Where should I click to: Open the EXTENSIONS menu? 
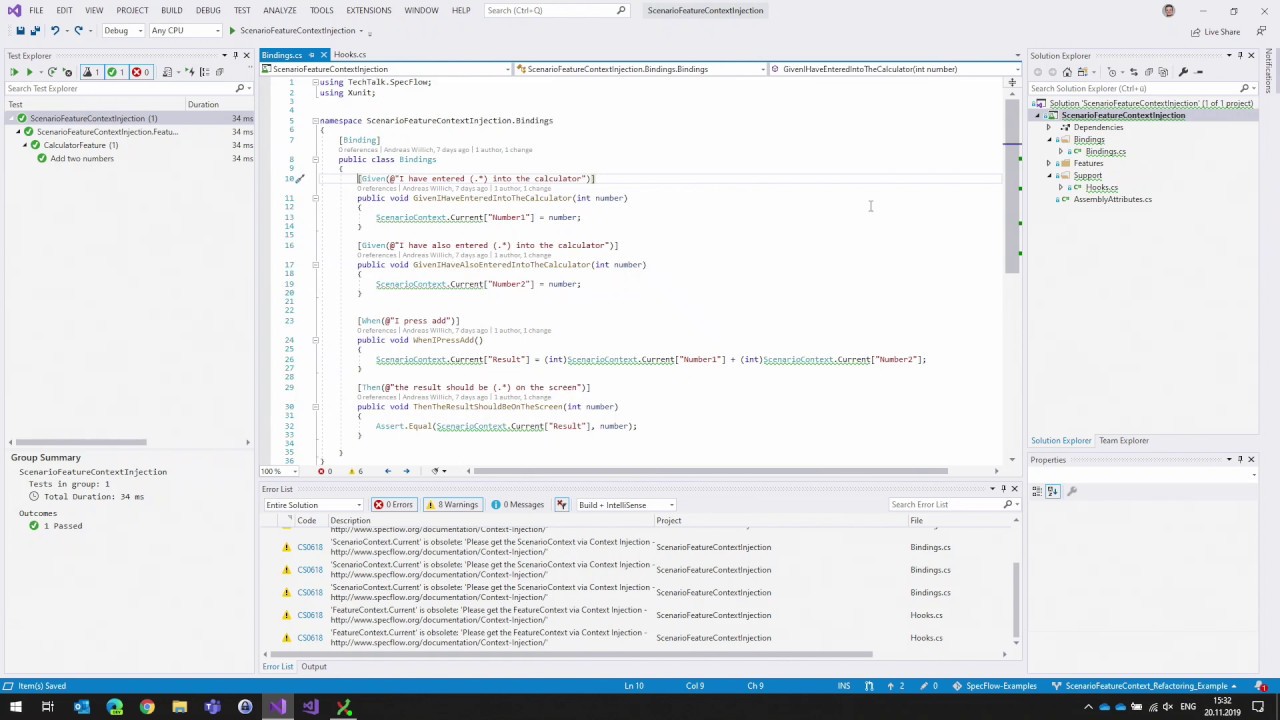[x=368, y=10]
